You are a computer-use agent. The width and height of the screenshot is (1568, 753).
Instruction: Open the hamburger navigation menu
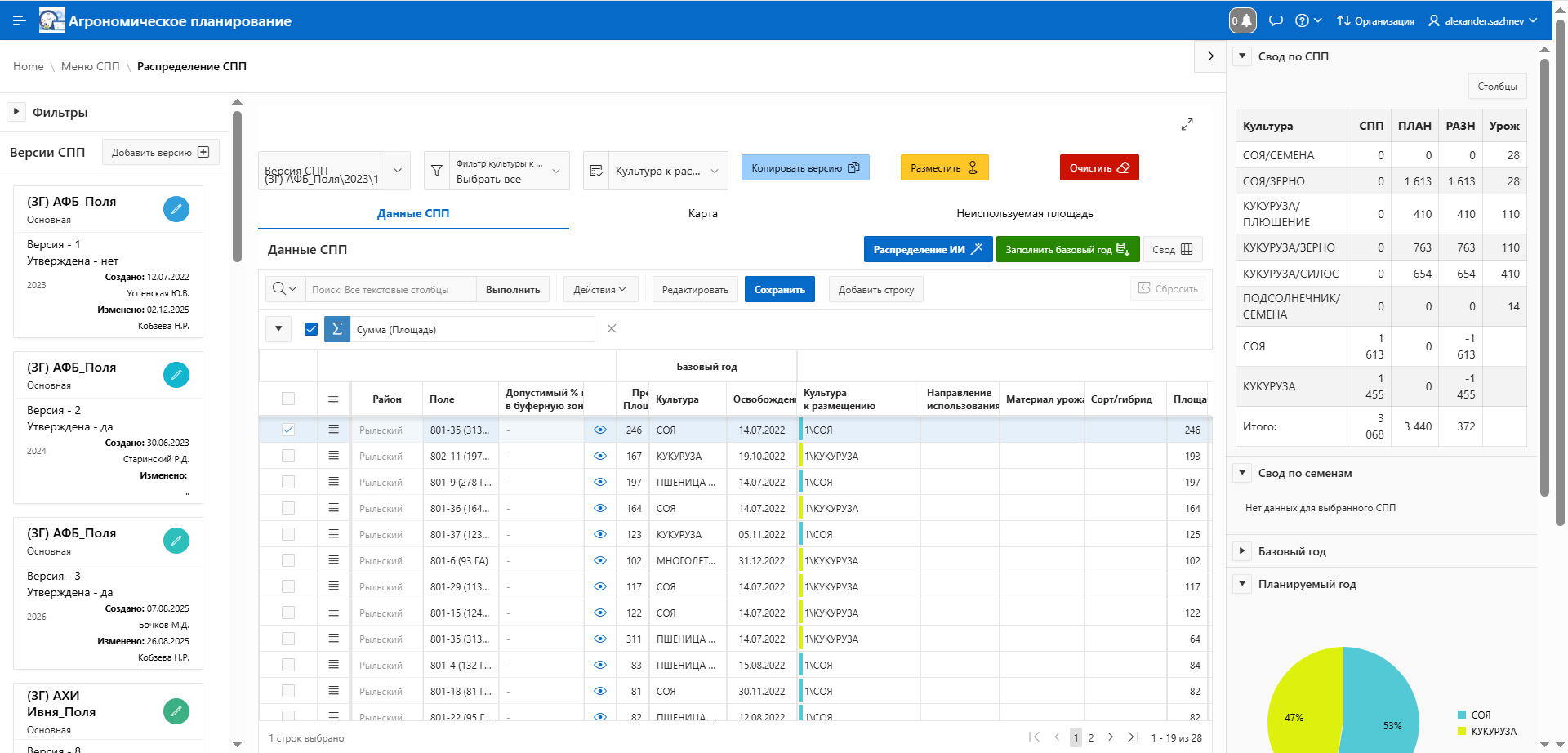[x=20, y=20]
